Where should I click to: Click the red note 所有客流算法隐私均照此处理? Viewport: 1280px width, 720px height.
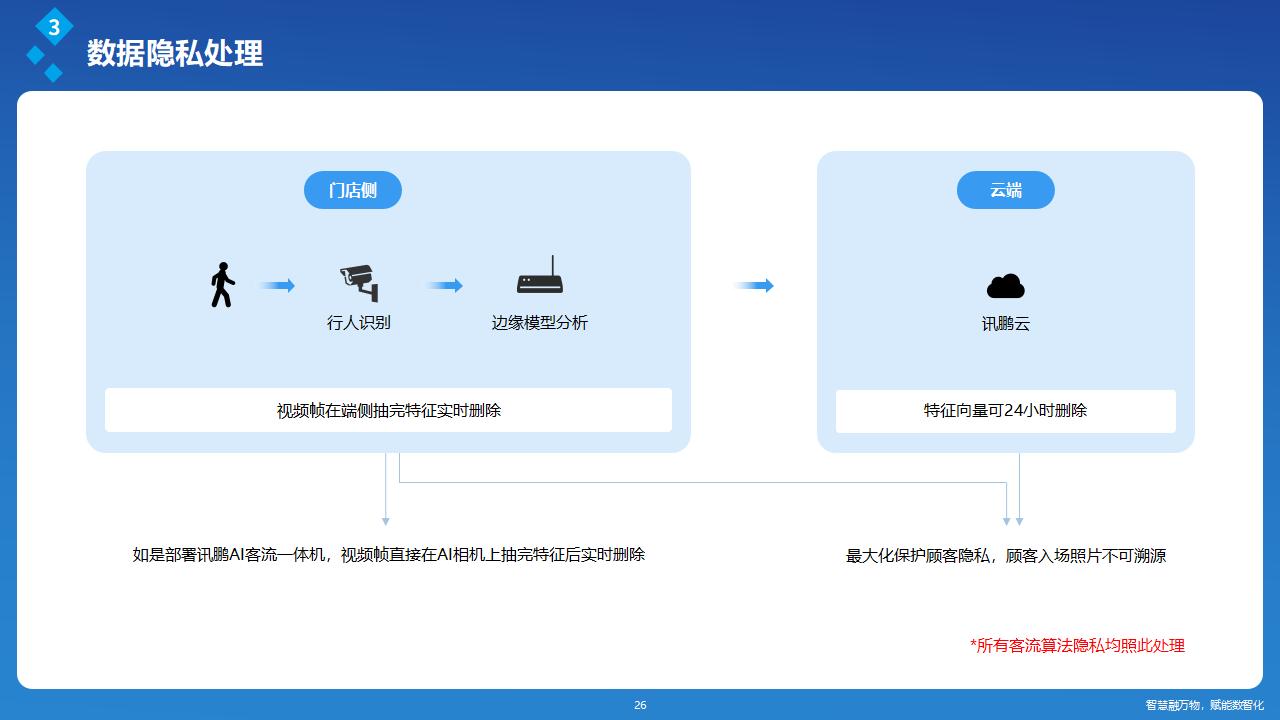coord(1077,645)
